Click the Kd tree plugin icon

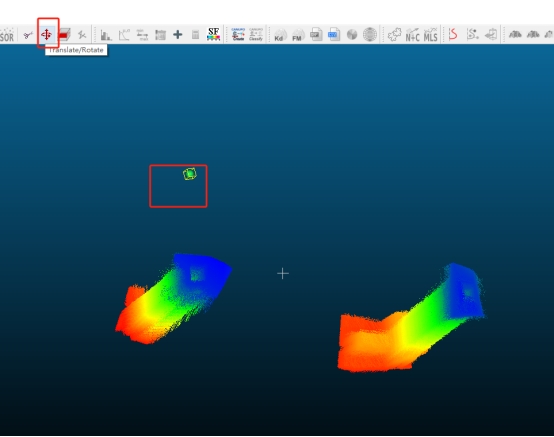(281, 35)
